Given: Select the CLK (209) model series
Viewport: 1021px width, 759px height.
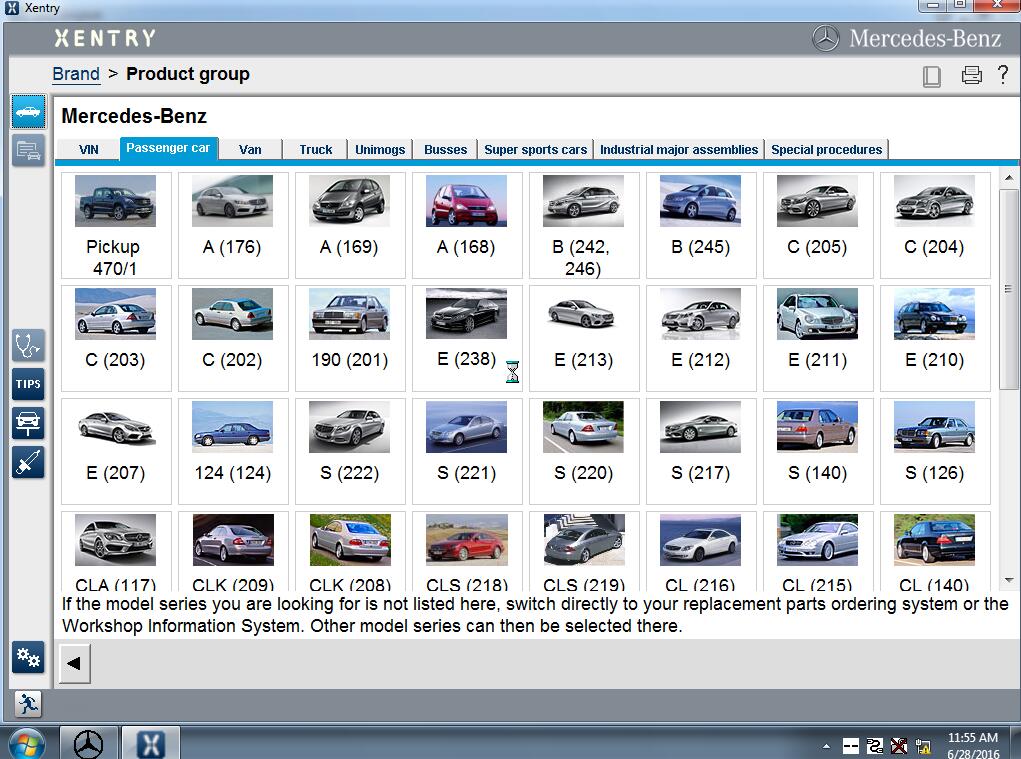Looking at the screenshot, I should point(233,551).
